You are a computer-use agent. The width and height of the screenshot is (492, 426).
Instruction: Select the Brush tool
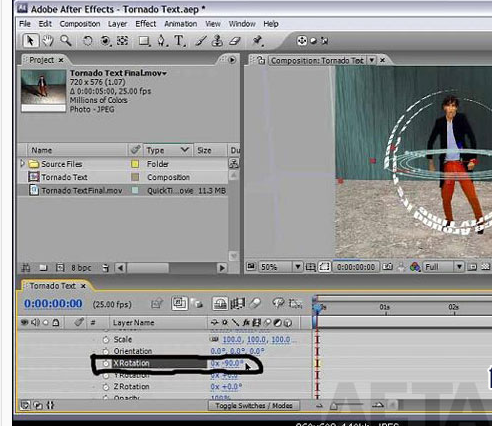[x=201, y=41]
